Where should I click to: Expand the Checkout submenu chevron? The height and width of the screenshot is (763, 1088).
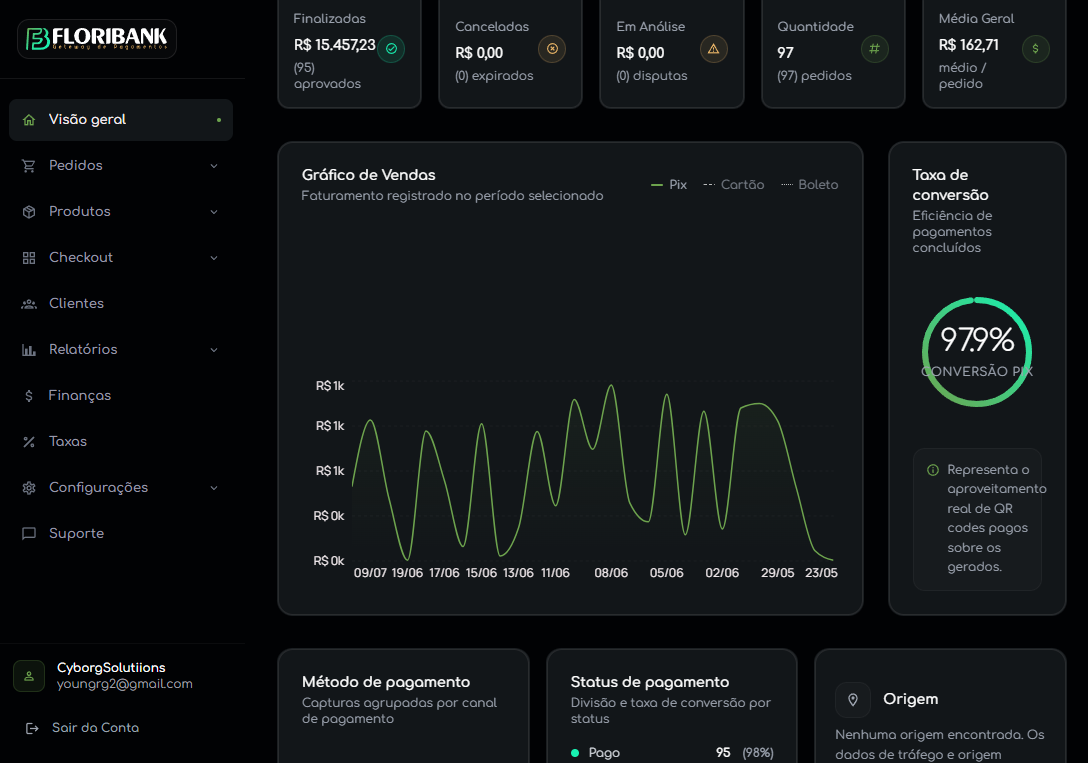point(214,258)
